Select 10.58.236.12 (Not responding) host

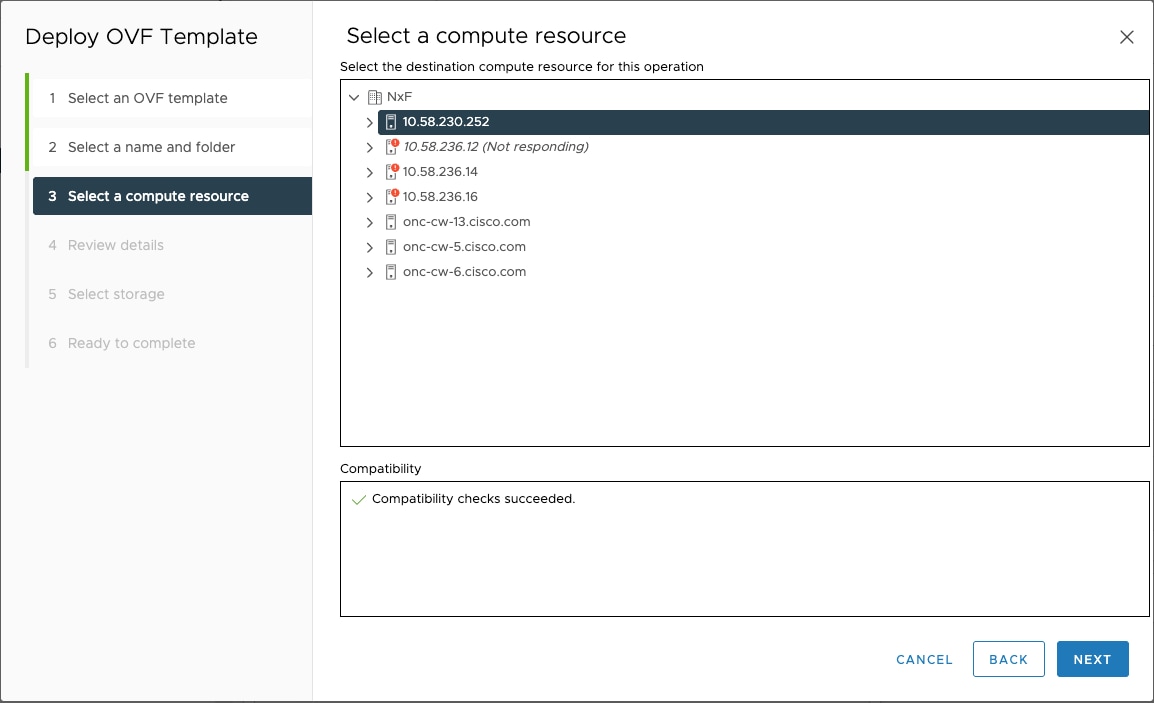[x=495, y=146]
